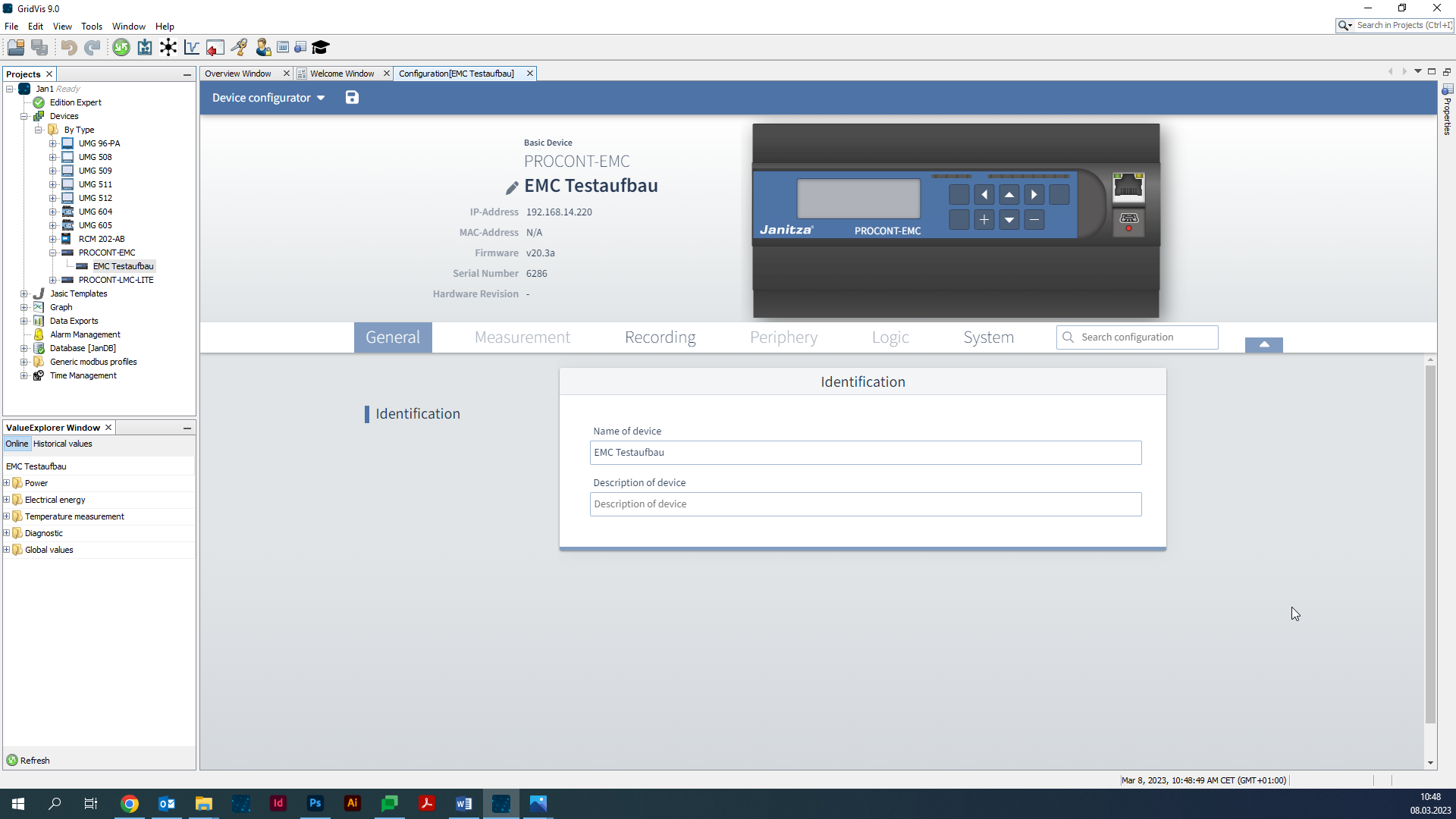Open the keys license toolbar icon
The width and height of the screenshot is (1456, 819).
point(239,47)
